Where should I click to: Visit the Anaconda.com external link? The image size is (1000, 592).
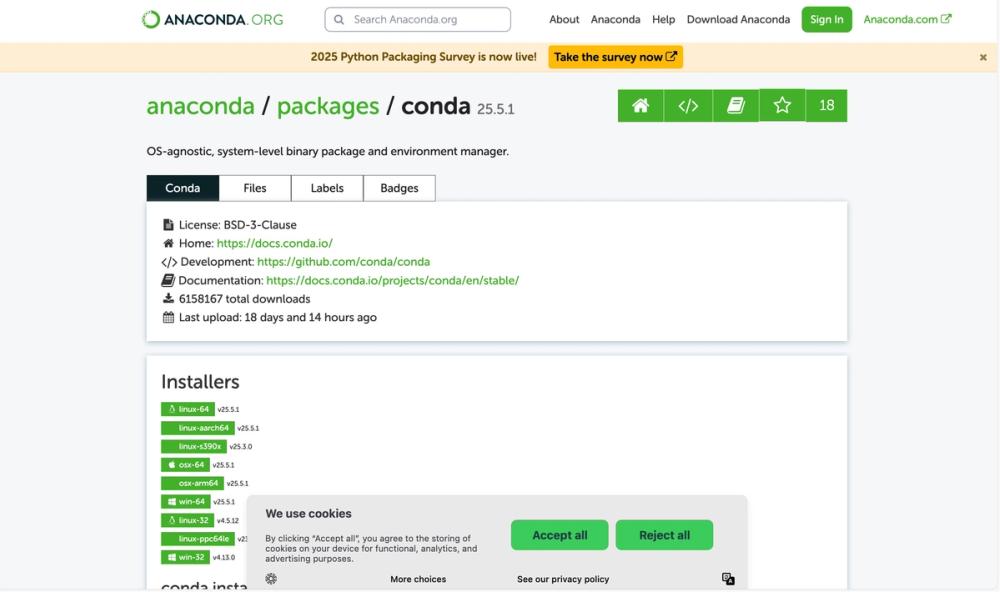click(907, 20)
